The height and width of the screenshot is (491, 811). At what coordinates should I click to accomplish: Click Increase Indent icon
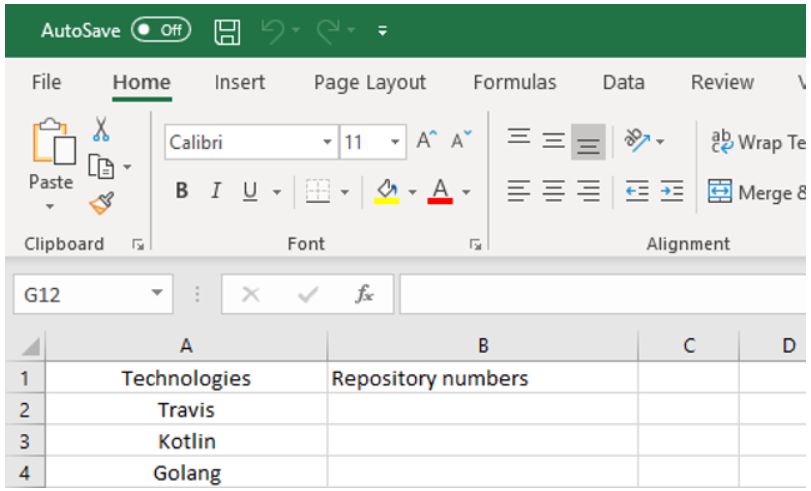[671, 191]
